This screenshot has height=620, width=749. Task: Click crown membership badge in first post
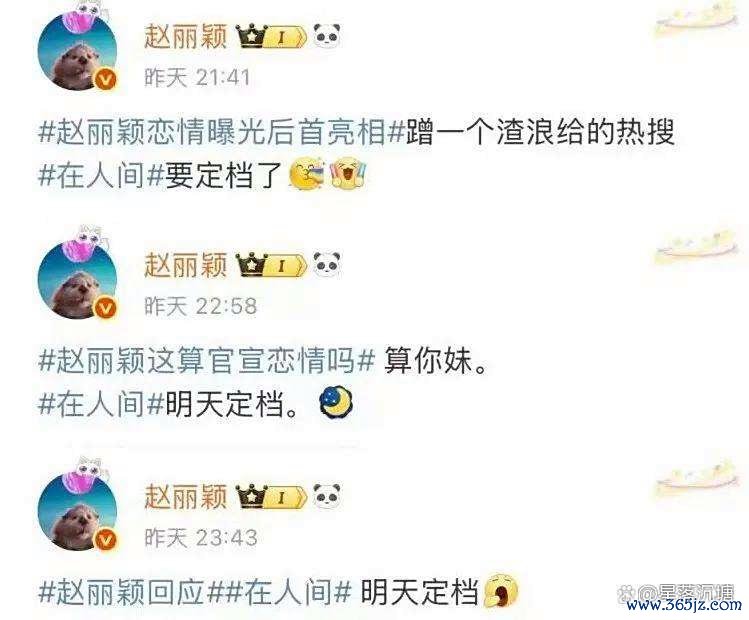tap(271, 37)
